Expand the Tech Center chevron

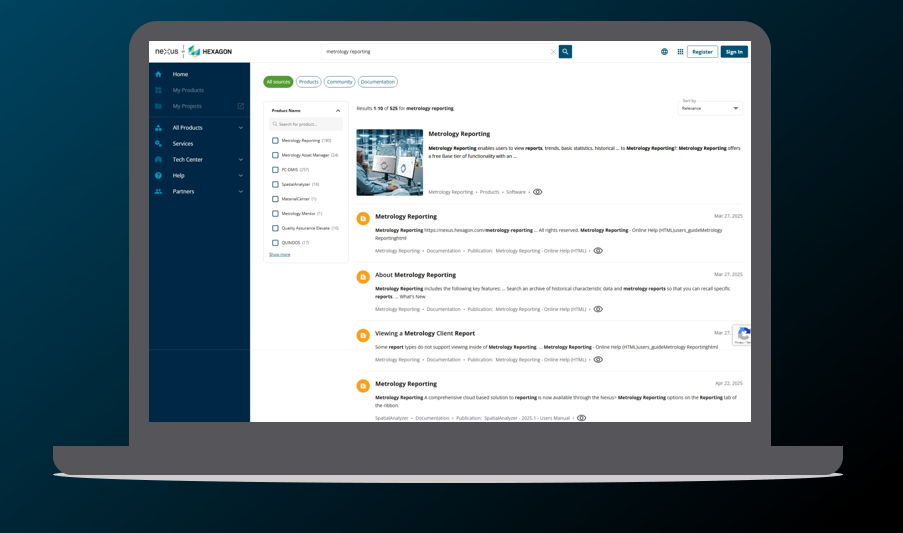pyautogui.click(x=241, y=159)
